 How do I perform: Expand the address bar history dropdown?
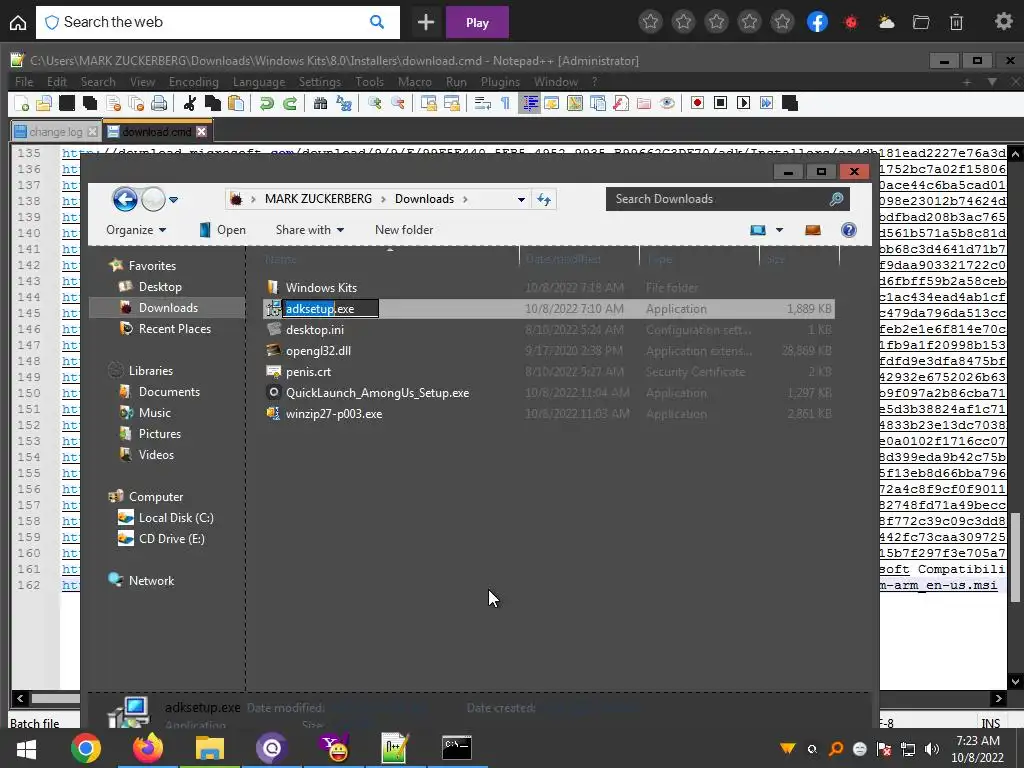(521, 199)
